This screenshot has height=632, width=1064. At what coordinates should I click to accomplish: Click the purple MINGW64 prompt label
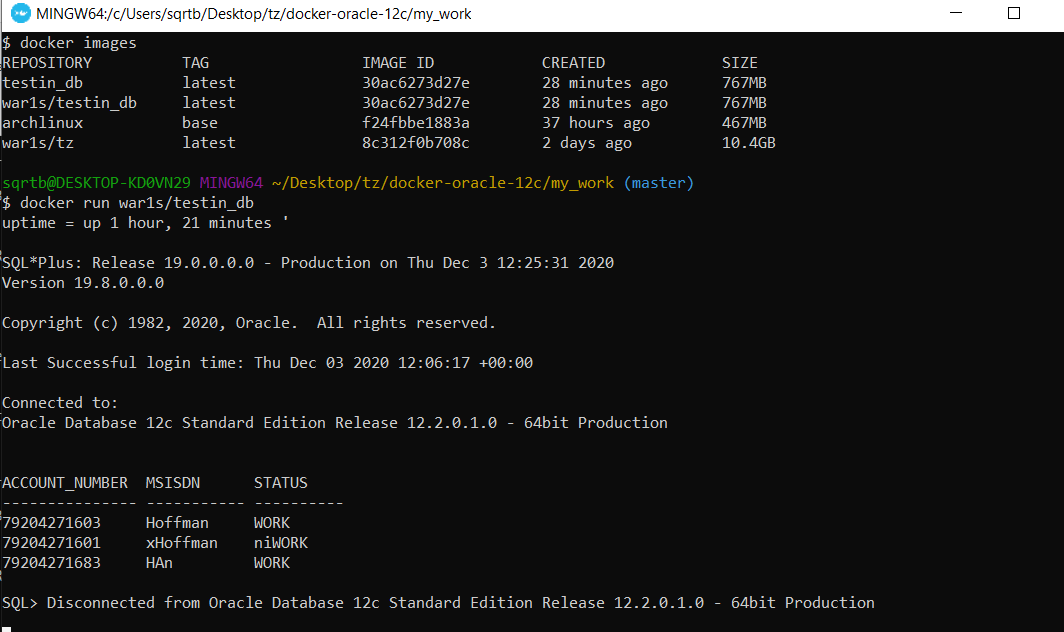tap(231, 183)
